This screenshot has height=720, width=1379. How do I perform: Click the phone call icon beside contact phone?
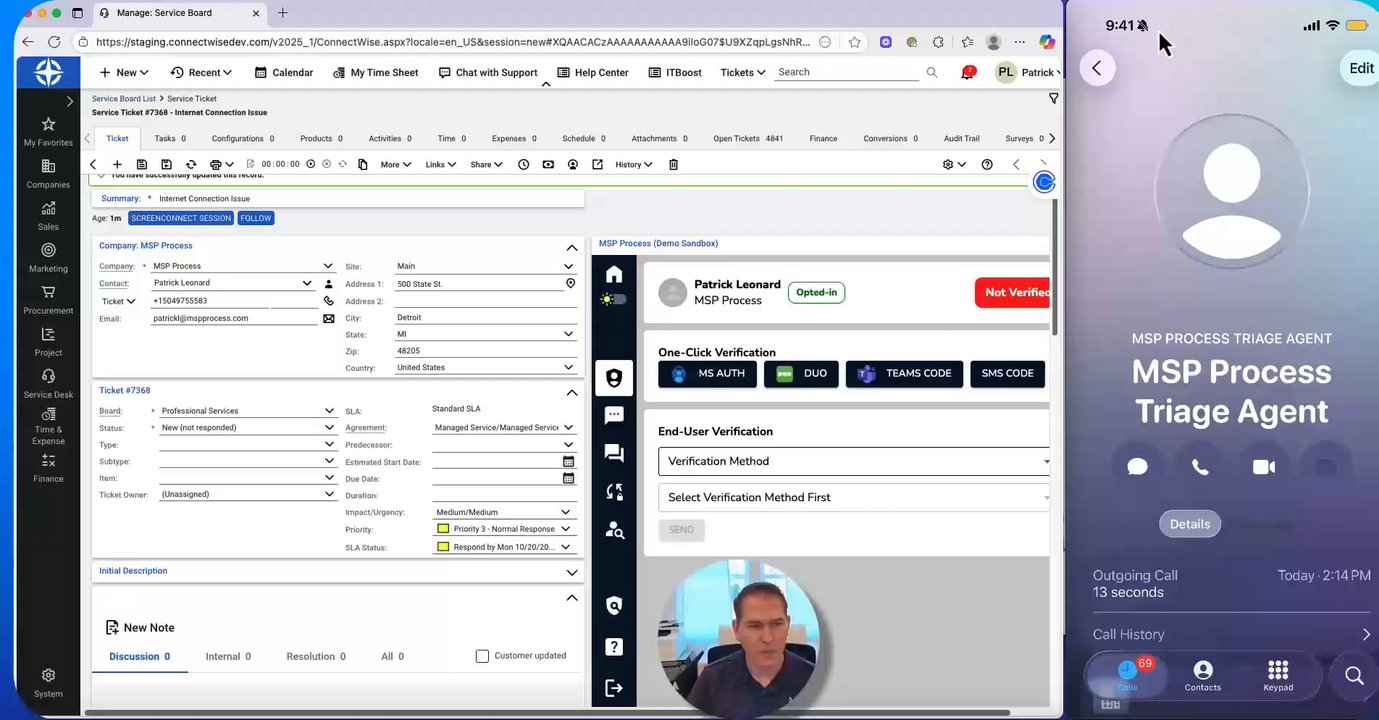[x=328, y=301]
